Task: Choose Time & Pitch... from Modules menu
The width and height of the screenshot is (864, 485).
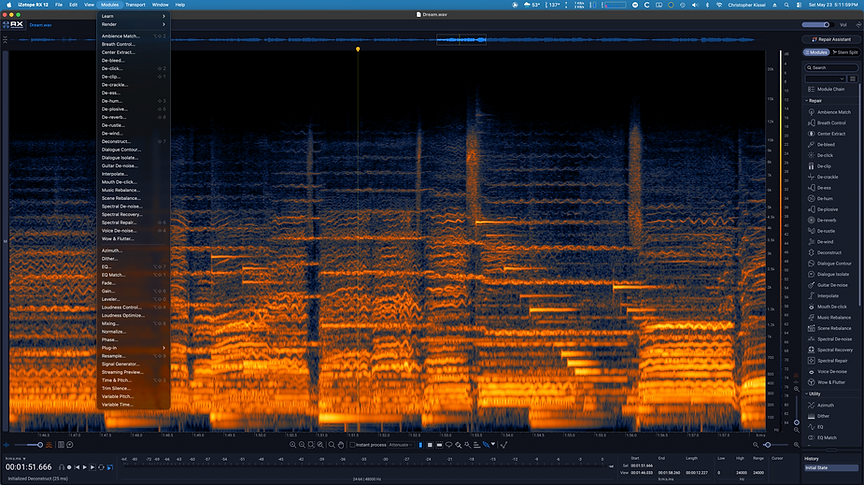Action: tap(133, 380)
